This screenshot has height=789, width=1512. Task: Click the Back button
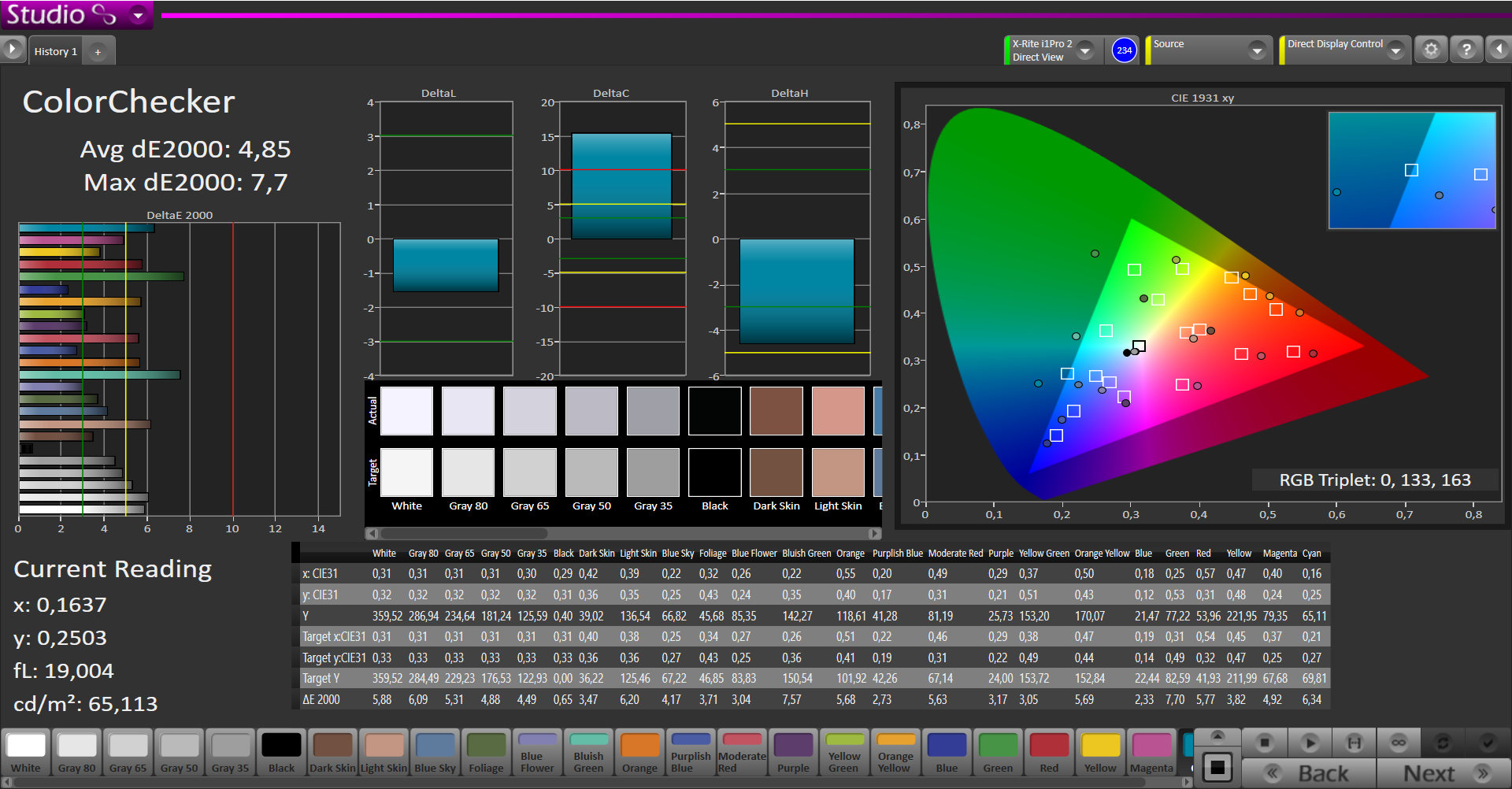click(x=1309, y=773)
